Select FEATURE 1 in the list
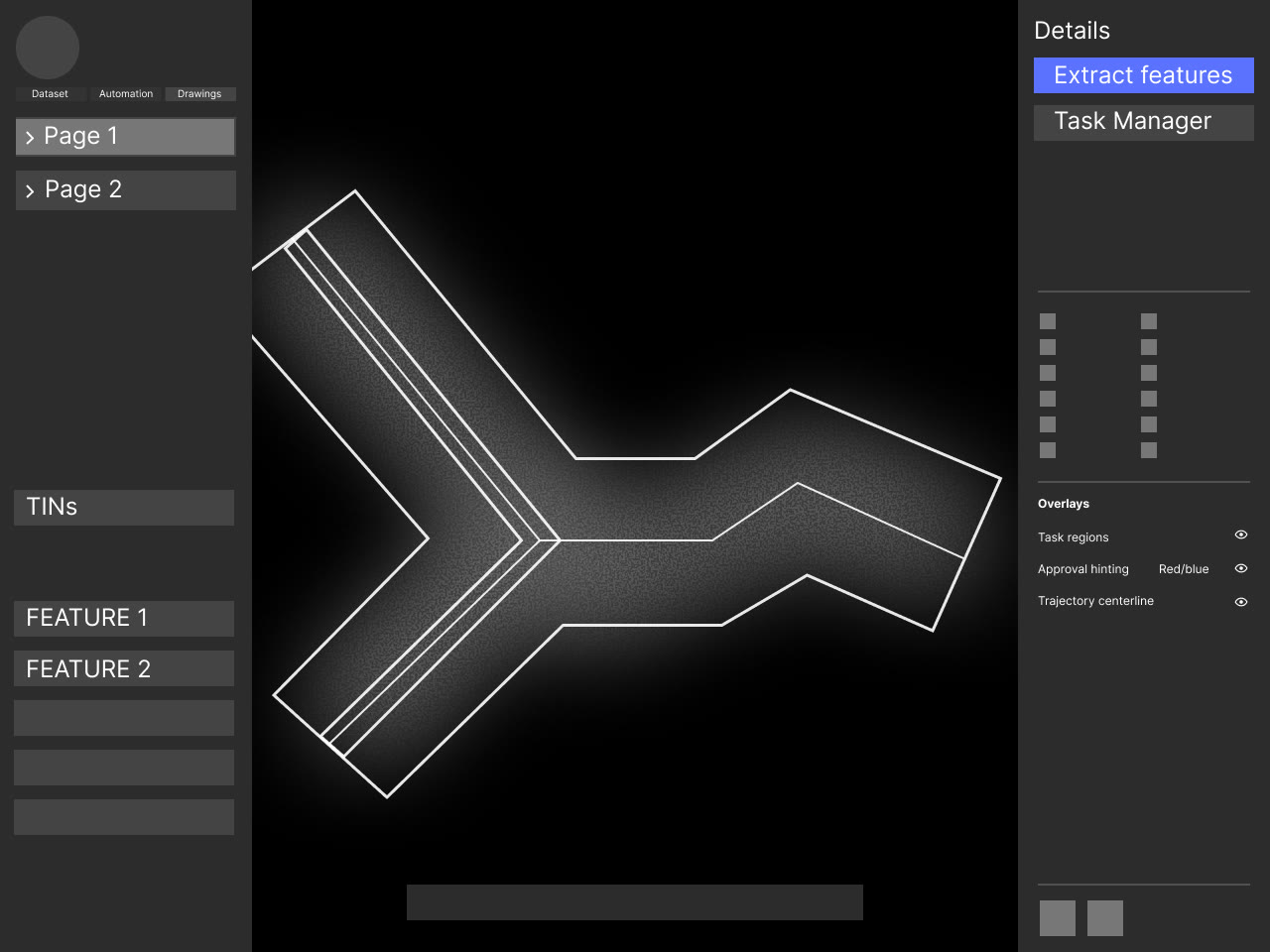The width and height of the screenshot is (1270, 952). click(x=124, y=619)
